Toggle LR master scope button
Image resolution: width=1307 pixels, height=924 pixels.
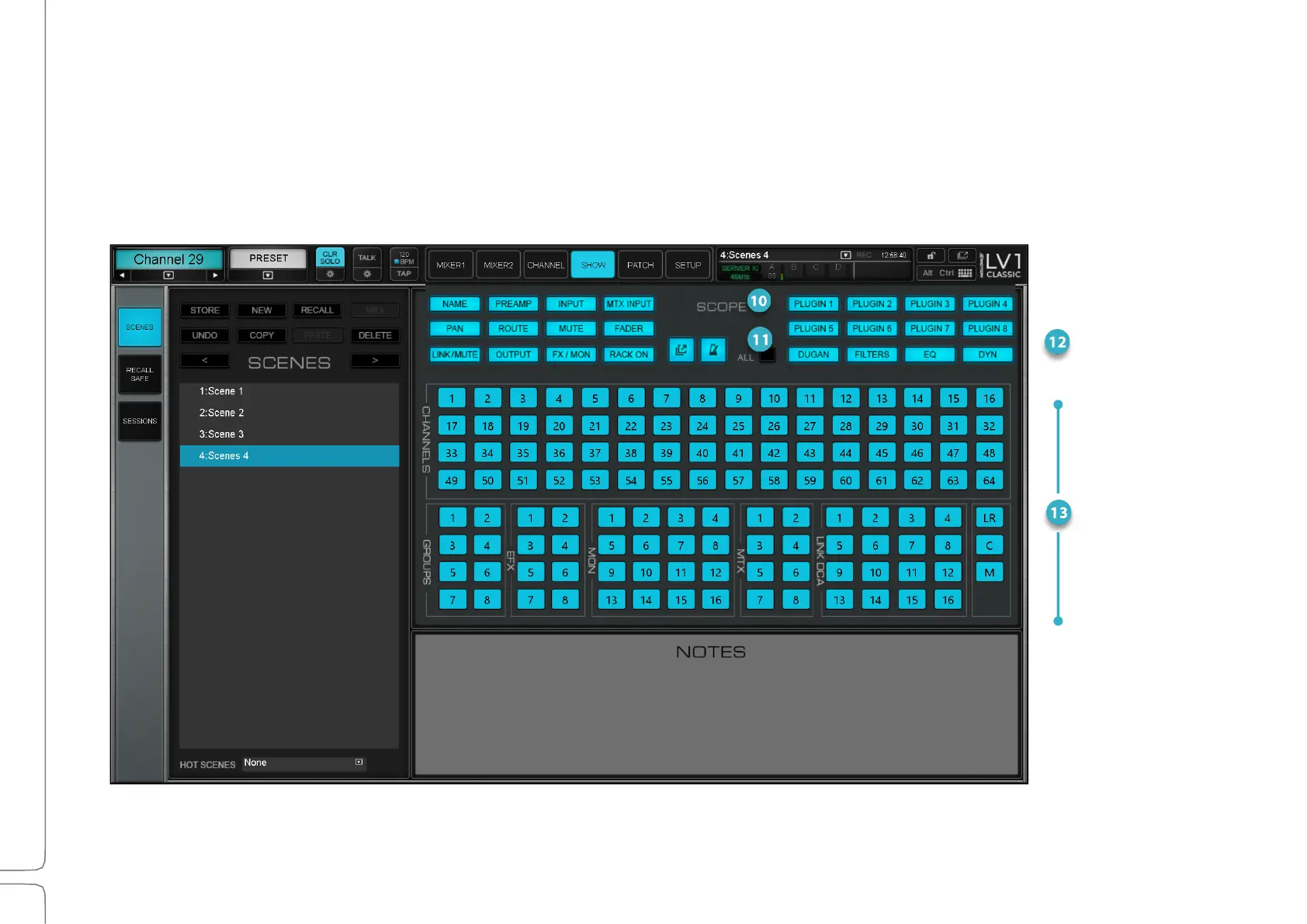point(989,518)
